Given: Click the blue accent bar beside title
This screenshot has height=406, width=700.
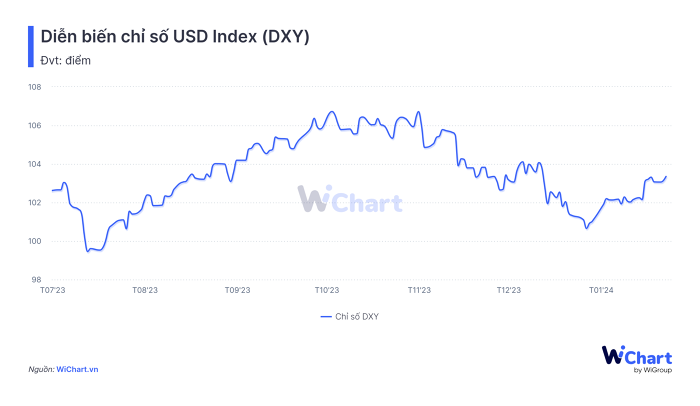Looking at the screenshot, I should [30, 46].
